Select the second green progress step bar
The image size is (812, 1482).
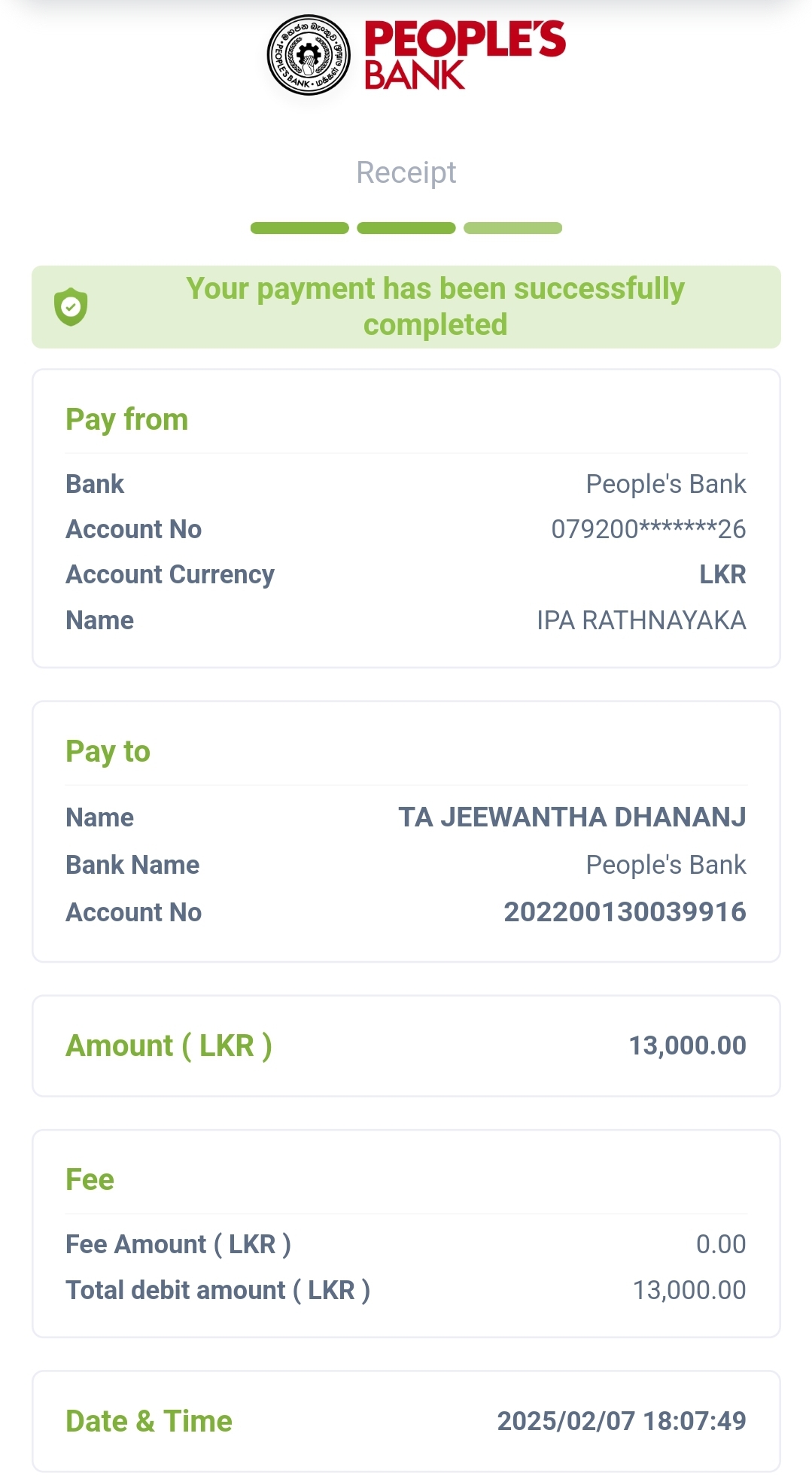point(406,228)
